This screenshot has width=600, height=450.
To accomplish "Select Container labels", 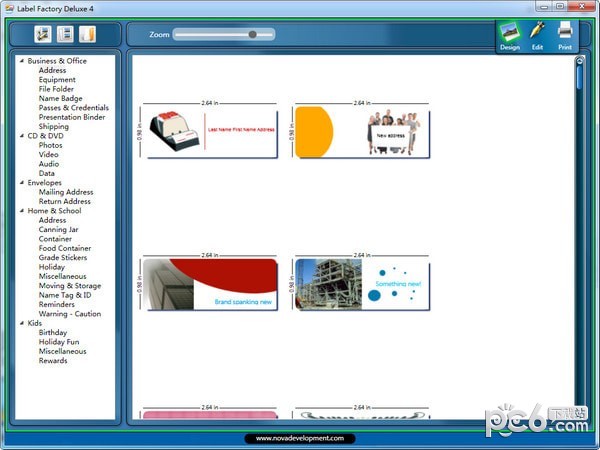I will pyautogui.click(x=55, y=239).
